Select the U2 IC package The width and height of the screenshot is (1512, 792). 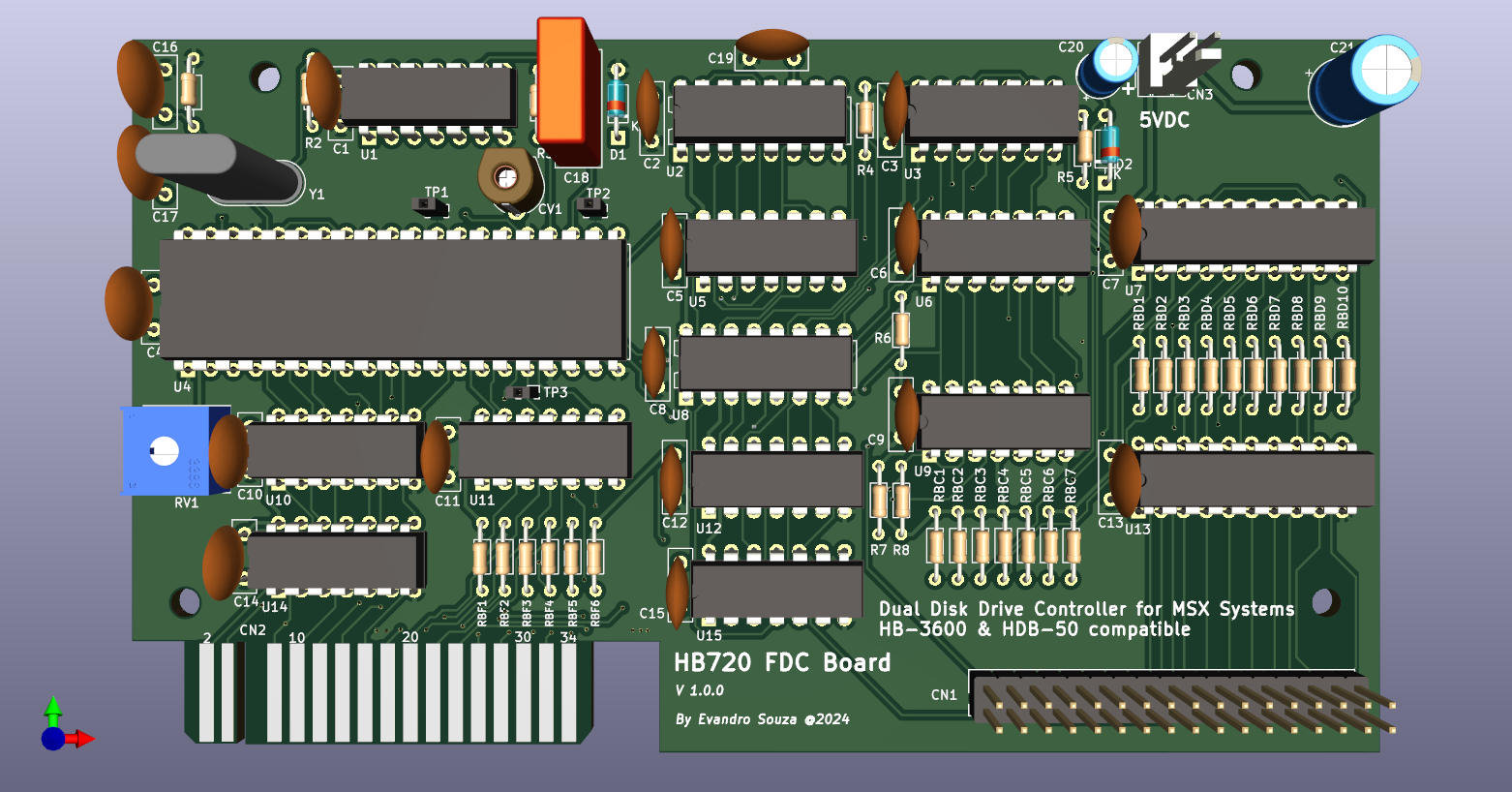(x=761, y=114)
